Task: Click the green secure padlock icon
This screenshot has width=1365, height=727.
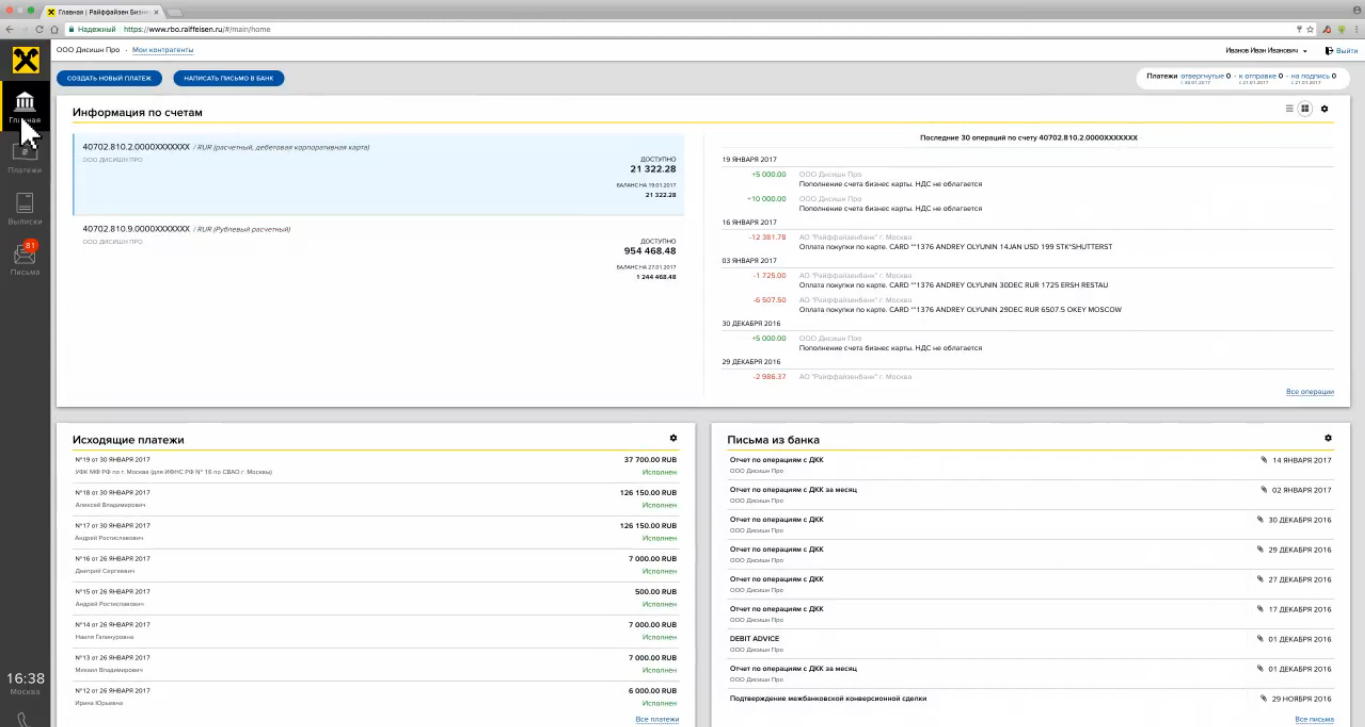Action: tap(72, 30)
